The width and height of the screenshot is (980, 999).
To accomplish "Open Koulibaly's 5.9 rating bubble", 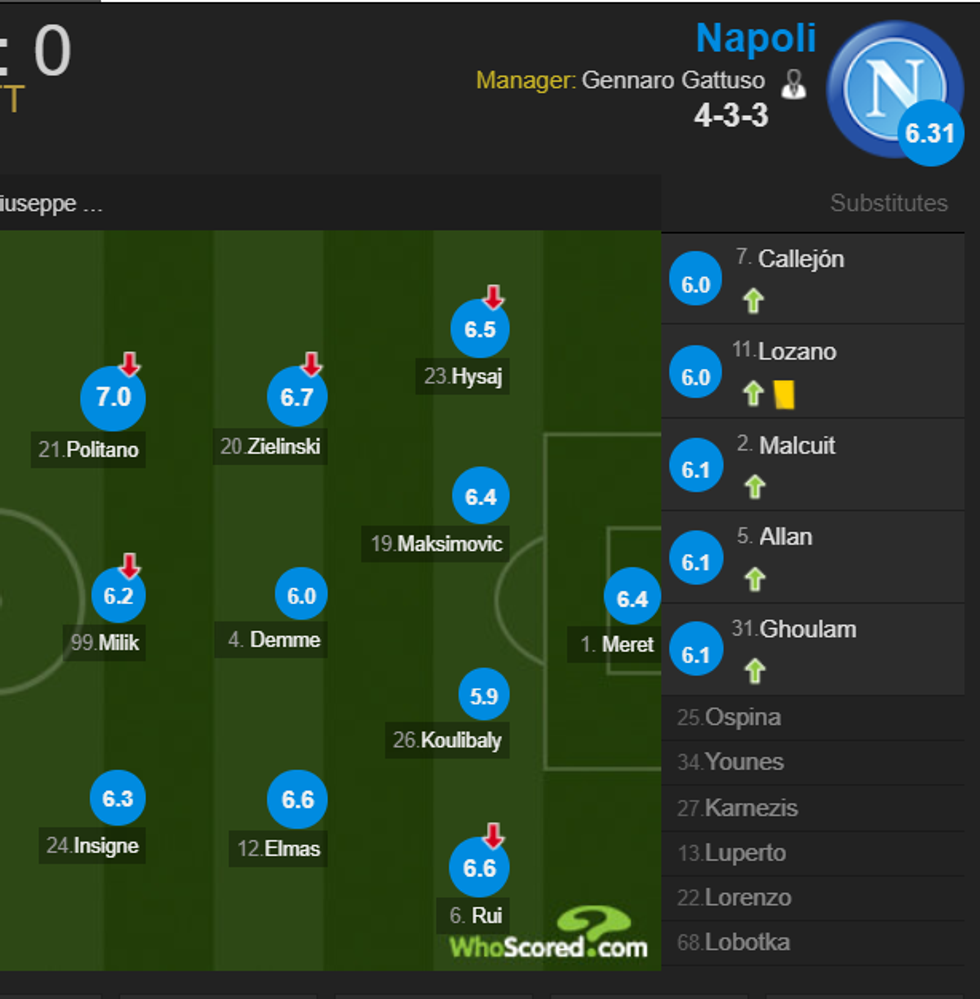I will click(483, 694).
